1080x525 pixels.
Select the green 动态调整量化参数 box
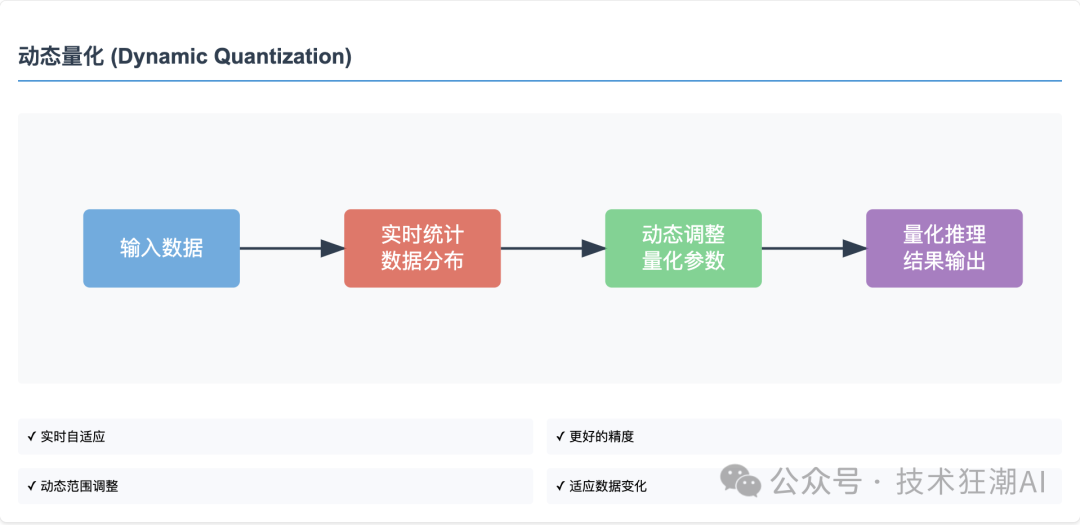(683, 248)
